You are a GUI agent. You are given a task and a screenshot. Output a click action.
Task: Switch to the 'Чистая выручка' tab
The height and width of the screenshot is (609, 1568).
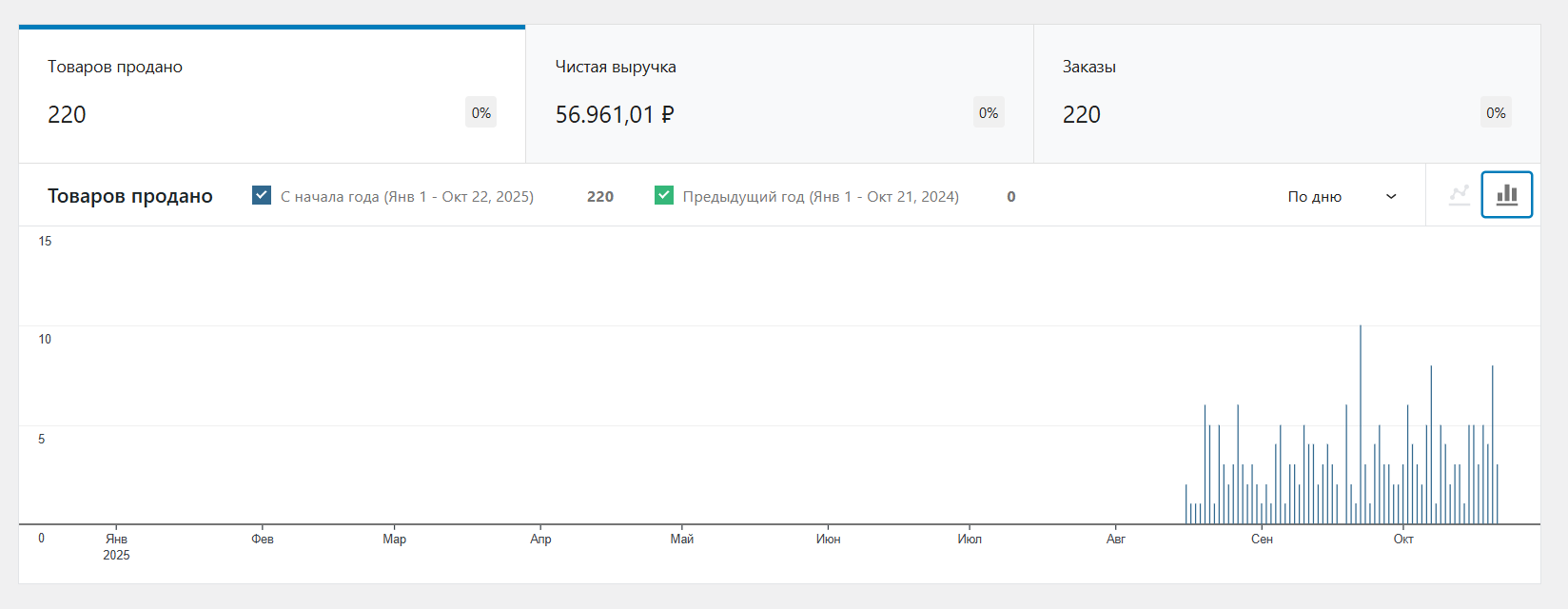778,93
